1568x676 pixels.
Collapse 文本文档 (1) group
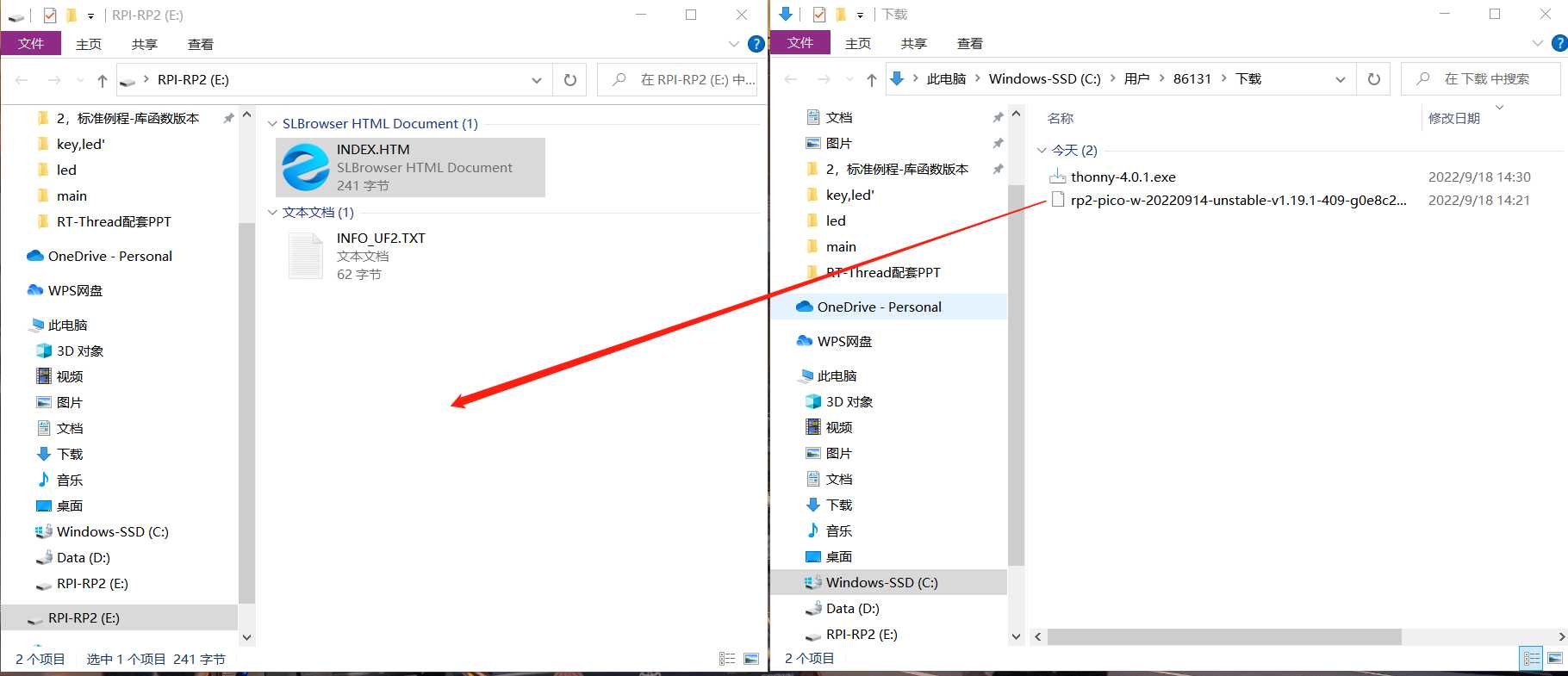point(272,213)
